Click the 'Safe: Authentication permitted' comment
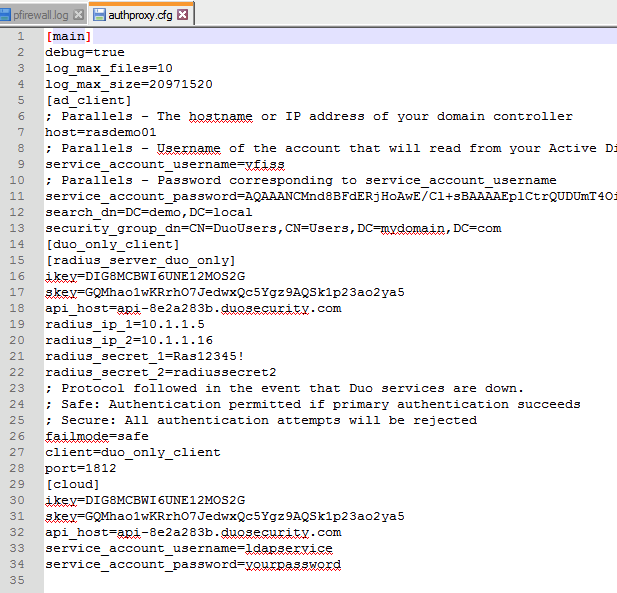The height and width of the screenshot is (593, 617). [x=313, y=404]
